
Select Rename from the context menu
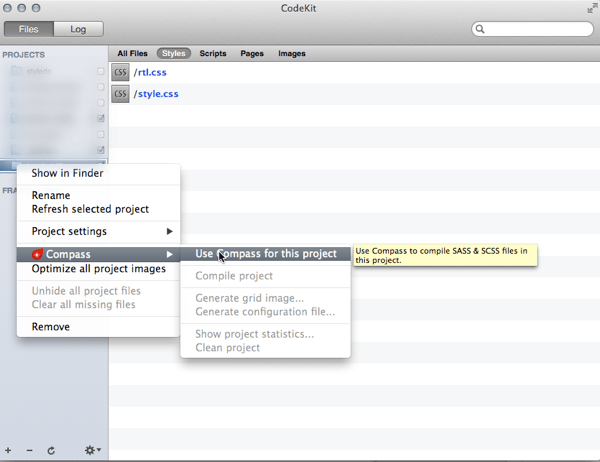[x=98, y=195]
